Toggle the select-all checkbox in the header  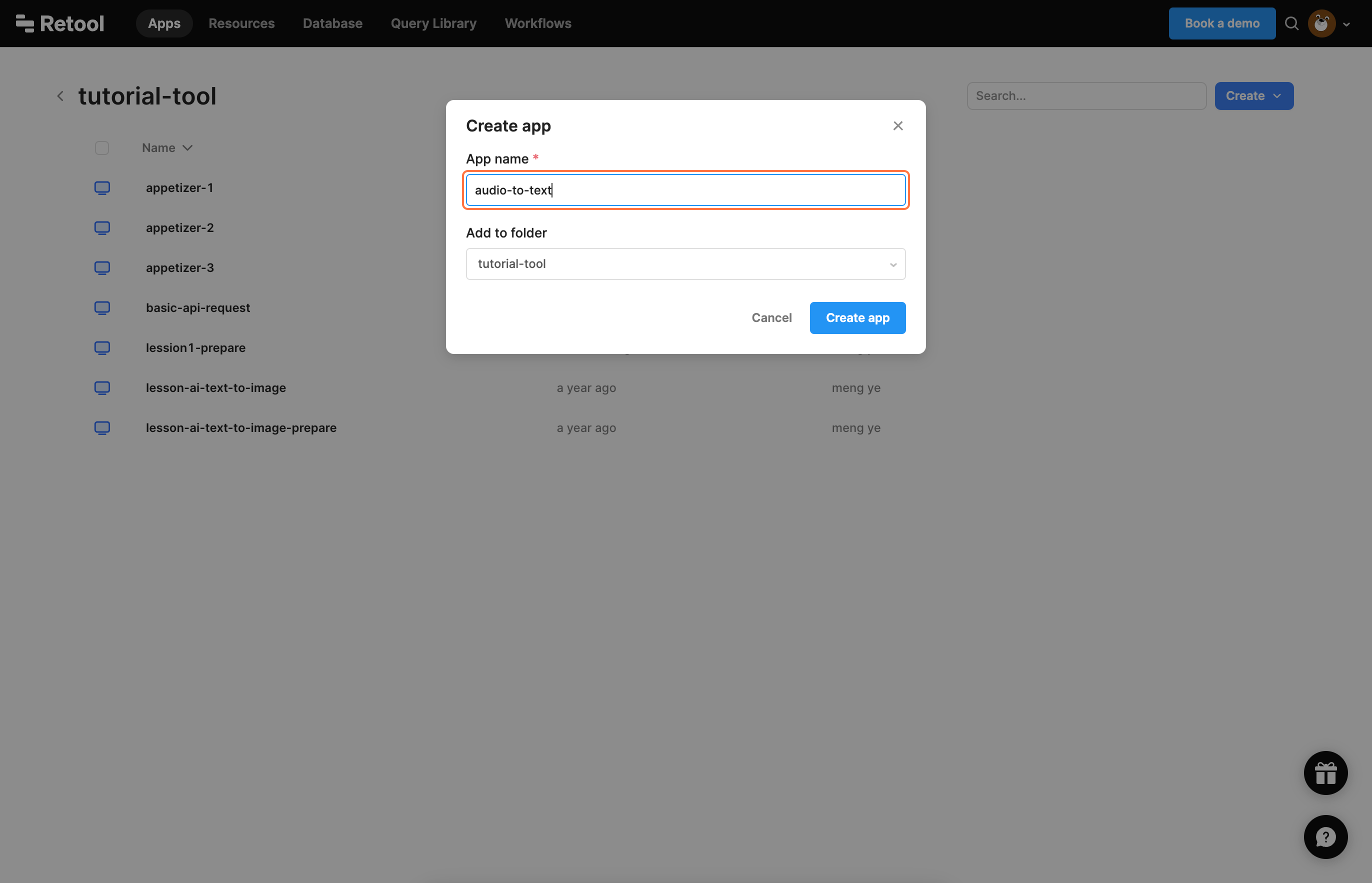click(102, 148)
